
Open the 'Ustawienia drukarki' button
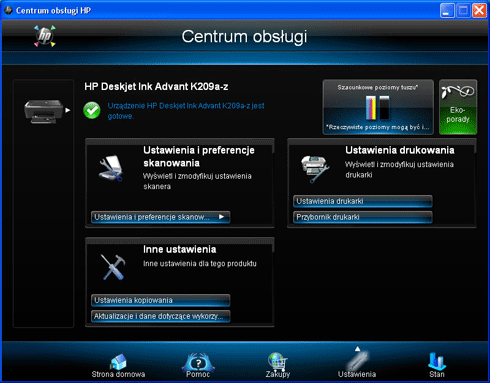(x=363, y=201)
